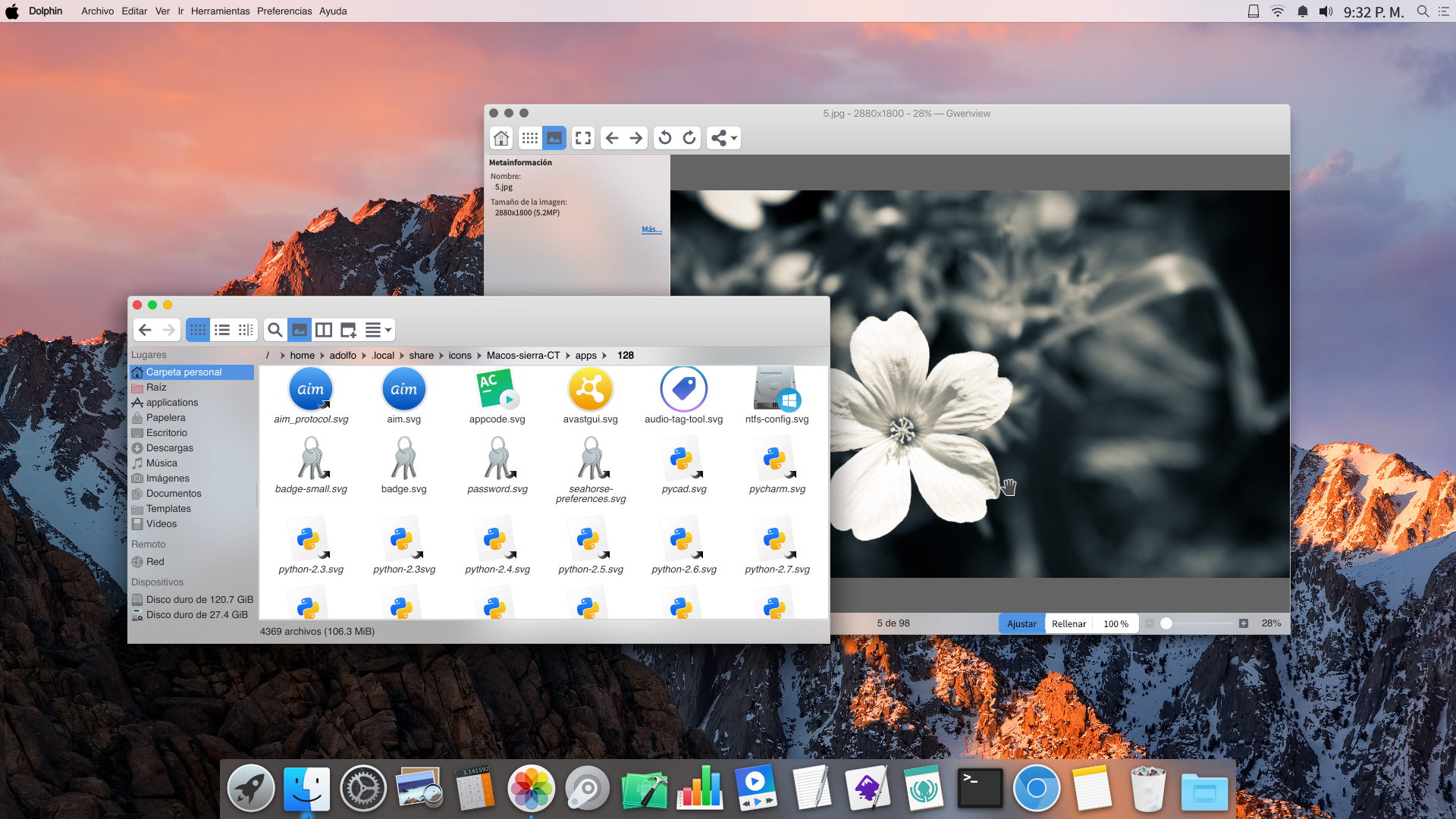This screenshot has height=819, width=1456.
Task: Open Papelera in Dolphin sidebar
Action: pyautogui.click(x=192, y=418)
